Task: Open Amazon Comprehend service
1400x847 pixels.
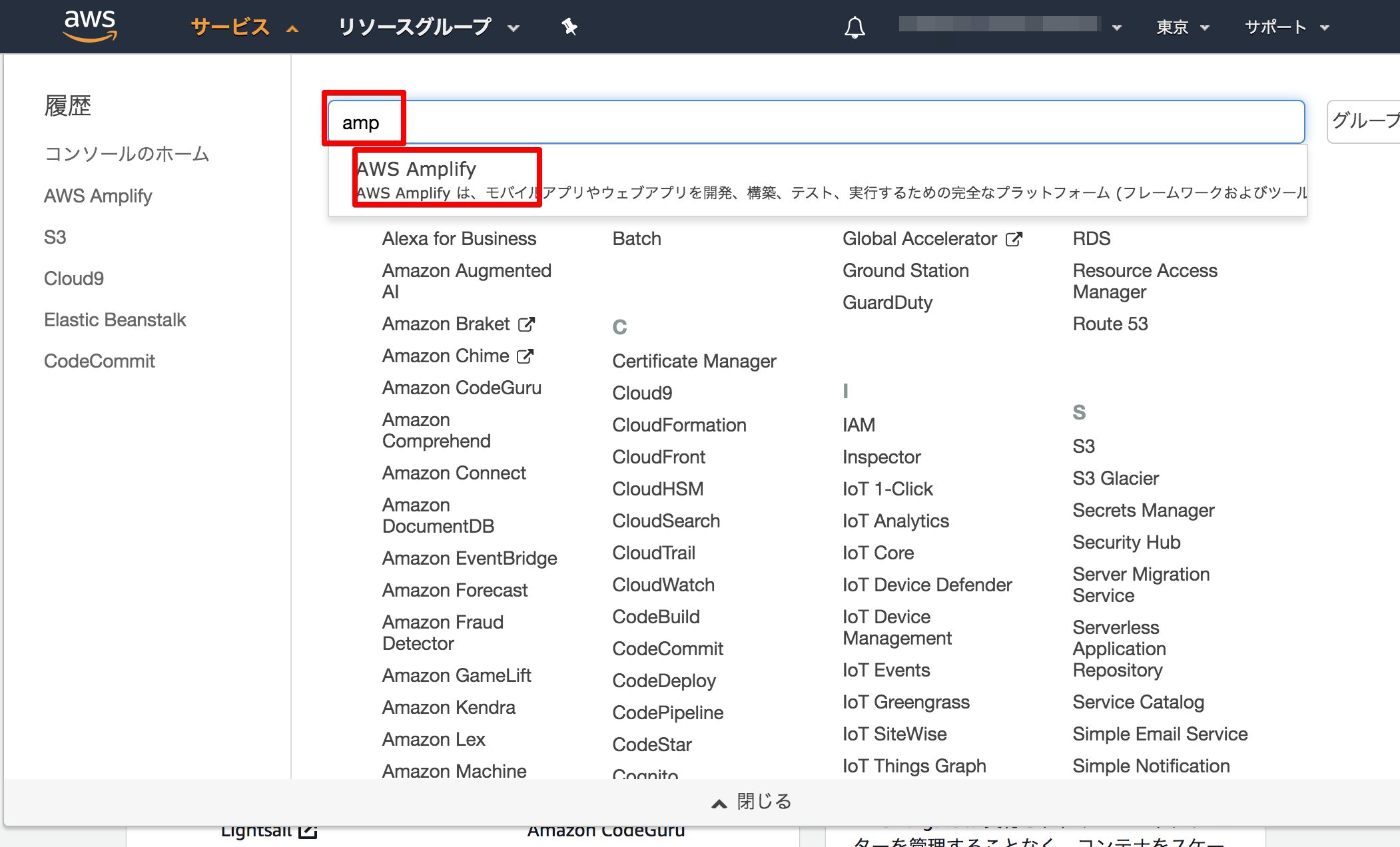Action: pos(436,430)
